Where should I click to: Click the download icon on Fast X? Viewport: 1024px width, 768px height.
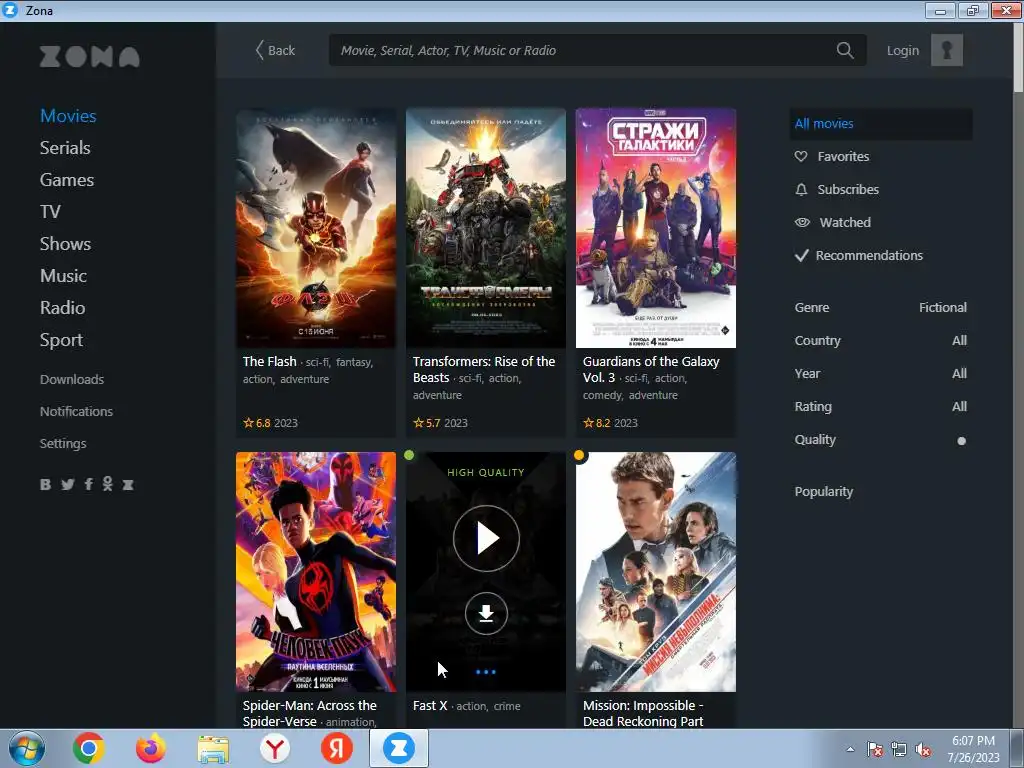(x=486, y=613)
